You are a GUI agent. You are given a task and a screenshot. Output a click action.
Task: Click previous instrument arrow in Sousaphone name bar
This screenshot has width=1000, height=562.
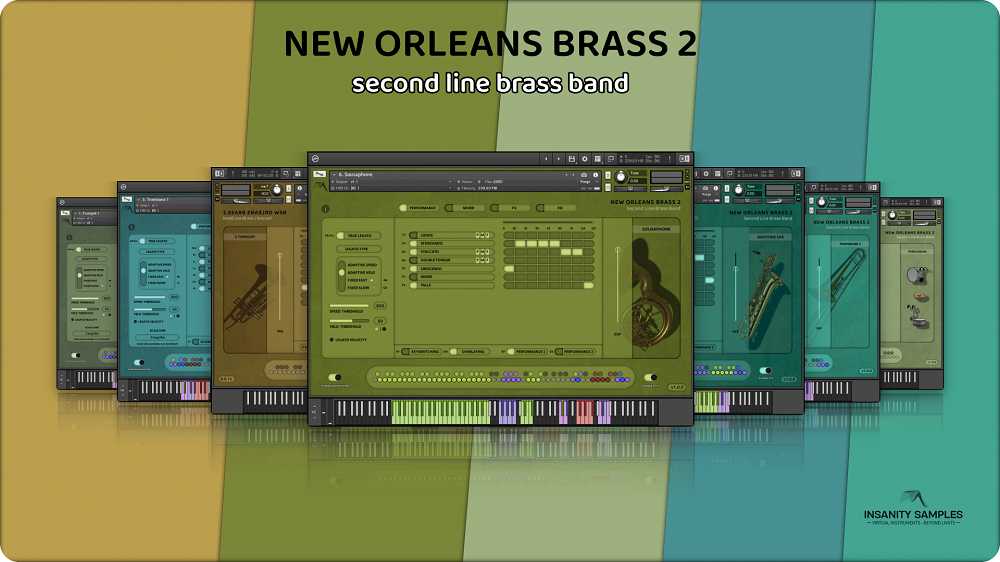(x=566, y=175)
